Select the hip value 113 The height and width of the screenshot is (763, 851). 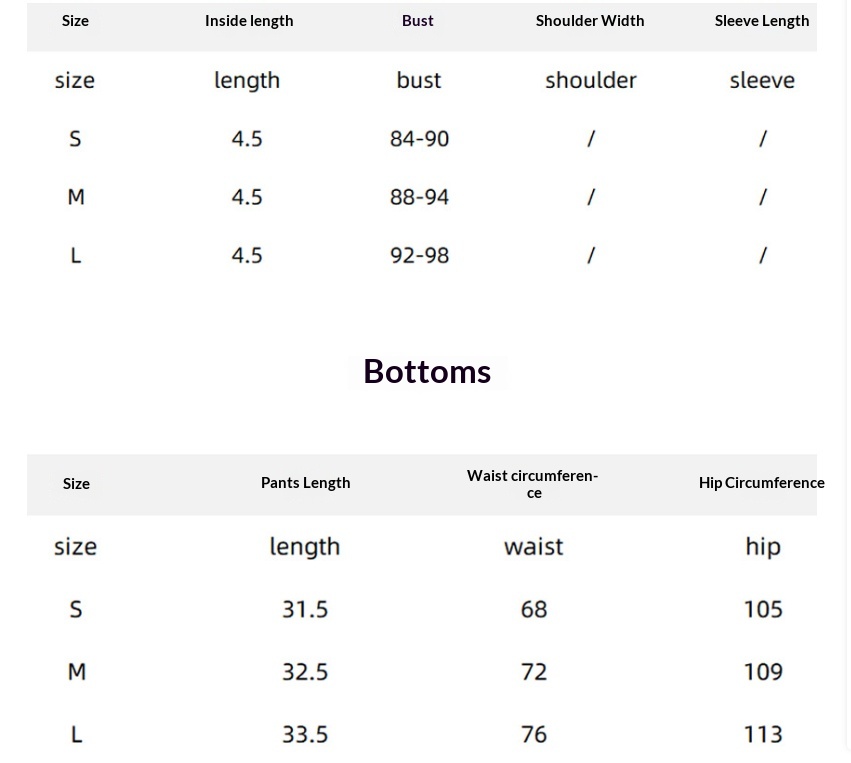(763, 734)
